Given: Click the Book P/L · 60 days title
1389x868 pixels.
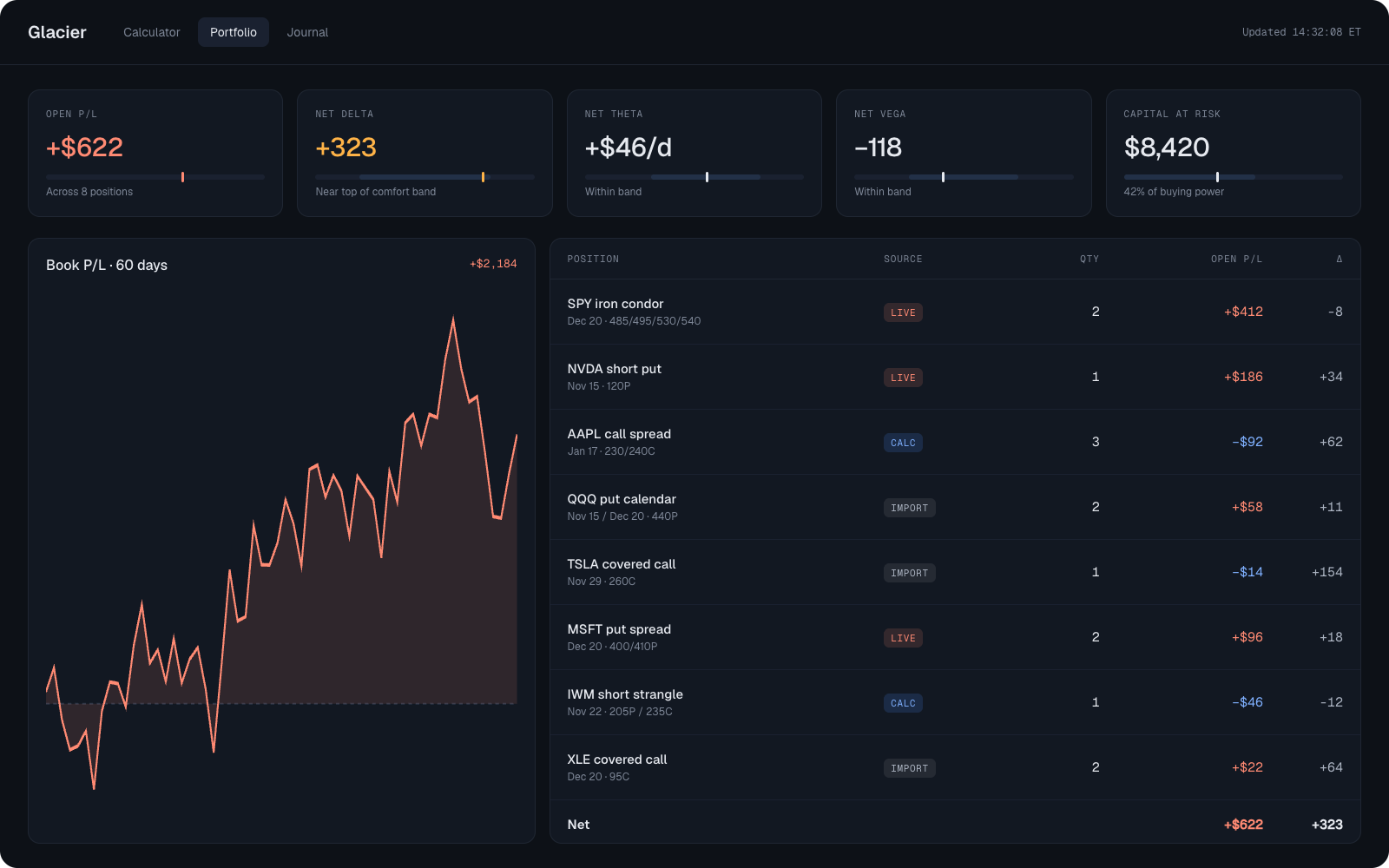Looking at the screenshot, I should pos(107,265).
